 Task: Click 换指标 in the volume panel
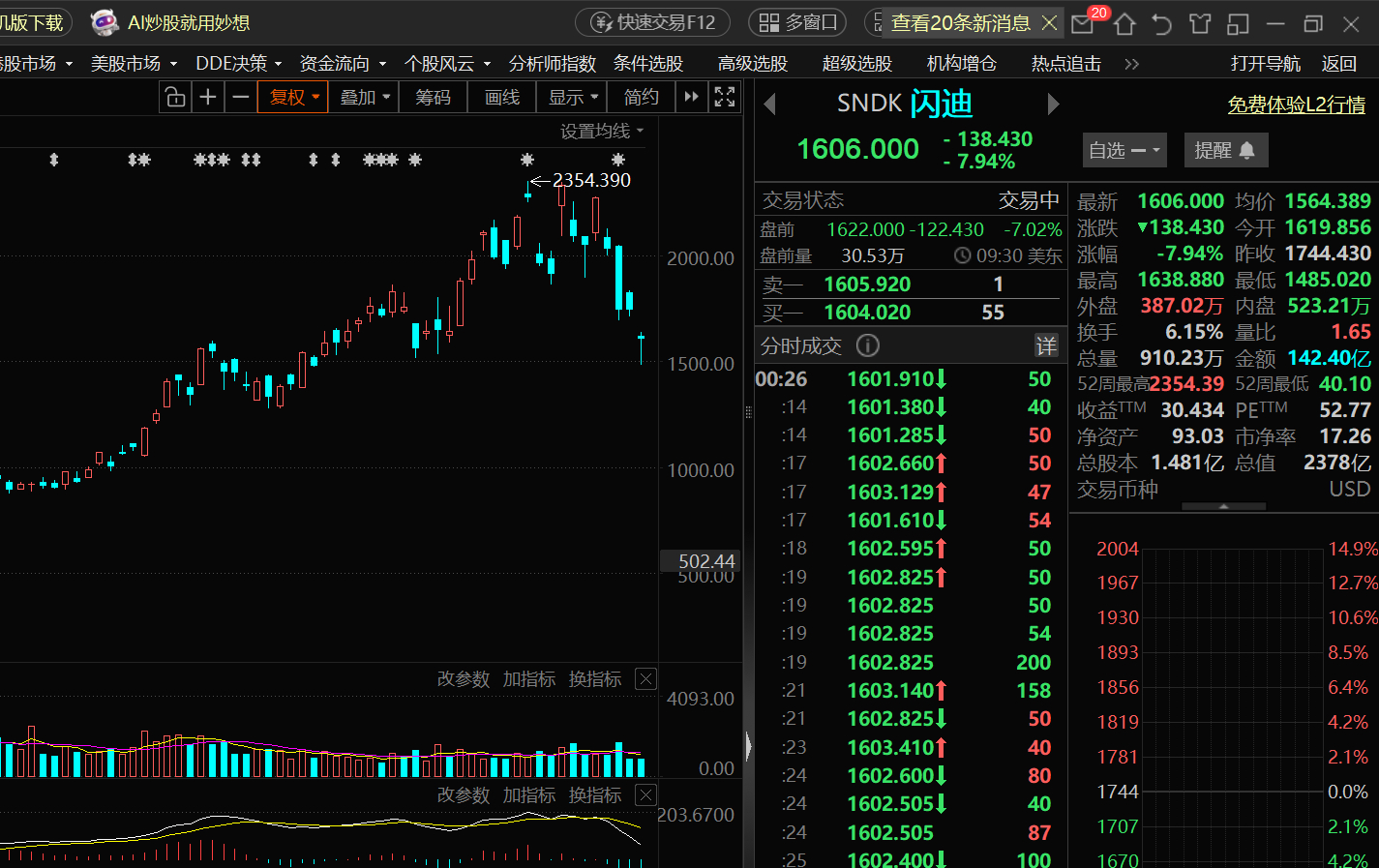pyautogui.click(x=595, y=679)
